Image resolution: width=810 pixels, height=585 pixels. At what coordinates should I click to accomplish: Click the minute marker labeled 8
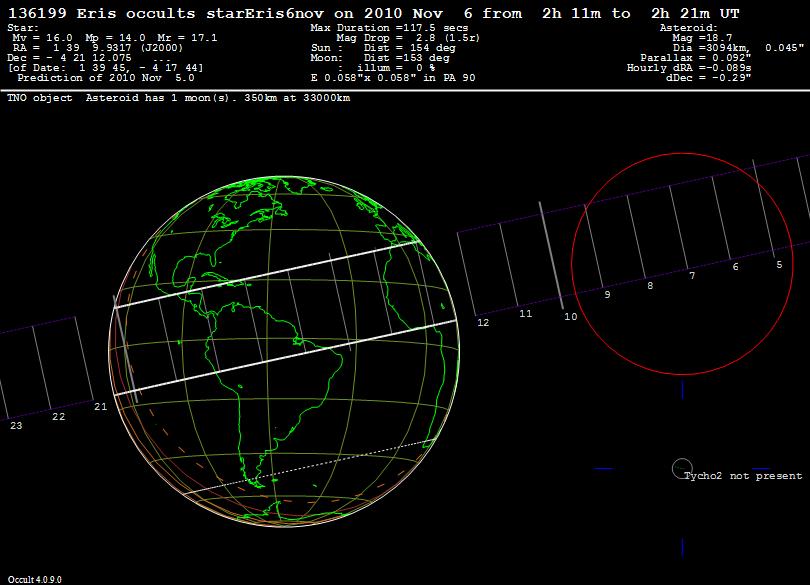[x=650, y=285]
